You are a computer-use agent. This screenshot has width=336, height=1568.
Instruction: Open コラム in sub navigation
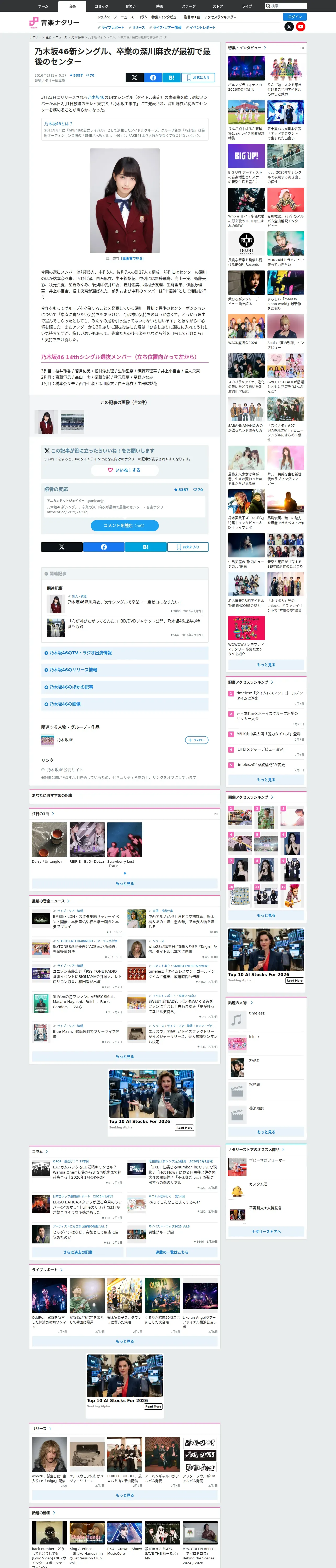(x=143, y=17)
